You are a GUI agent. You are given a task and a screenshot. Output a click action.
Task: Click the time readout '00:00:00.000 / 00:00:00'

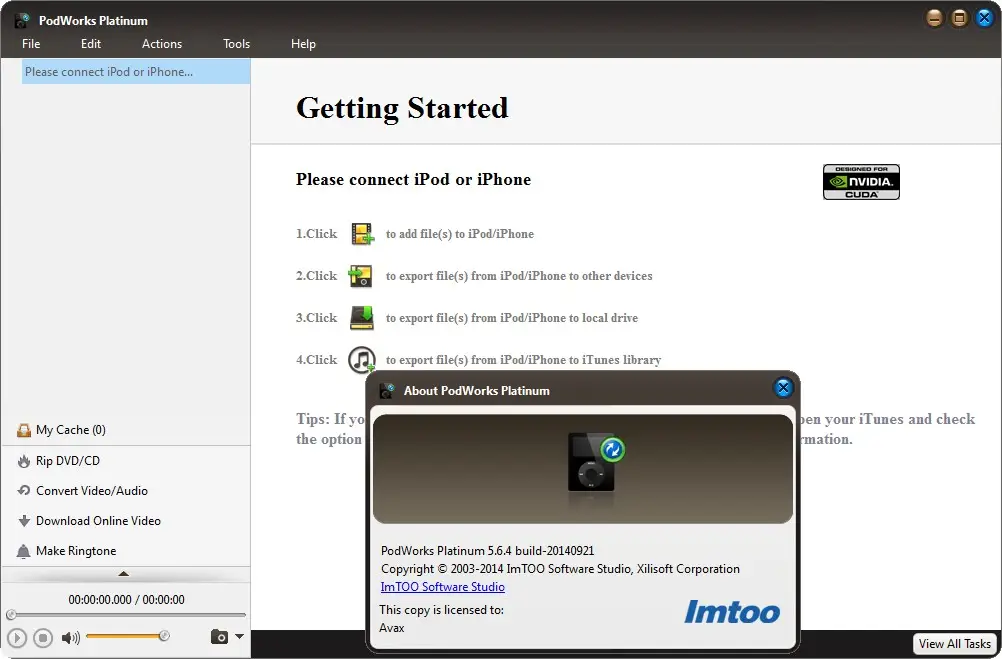click(127, 600)
